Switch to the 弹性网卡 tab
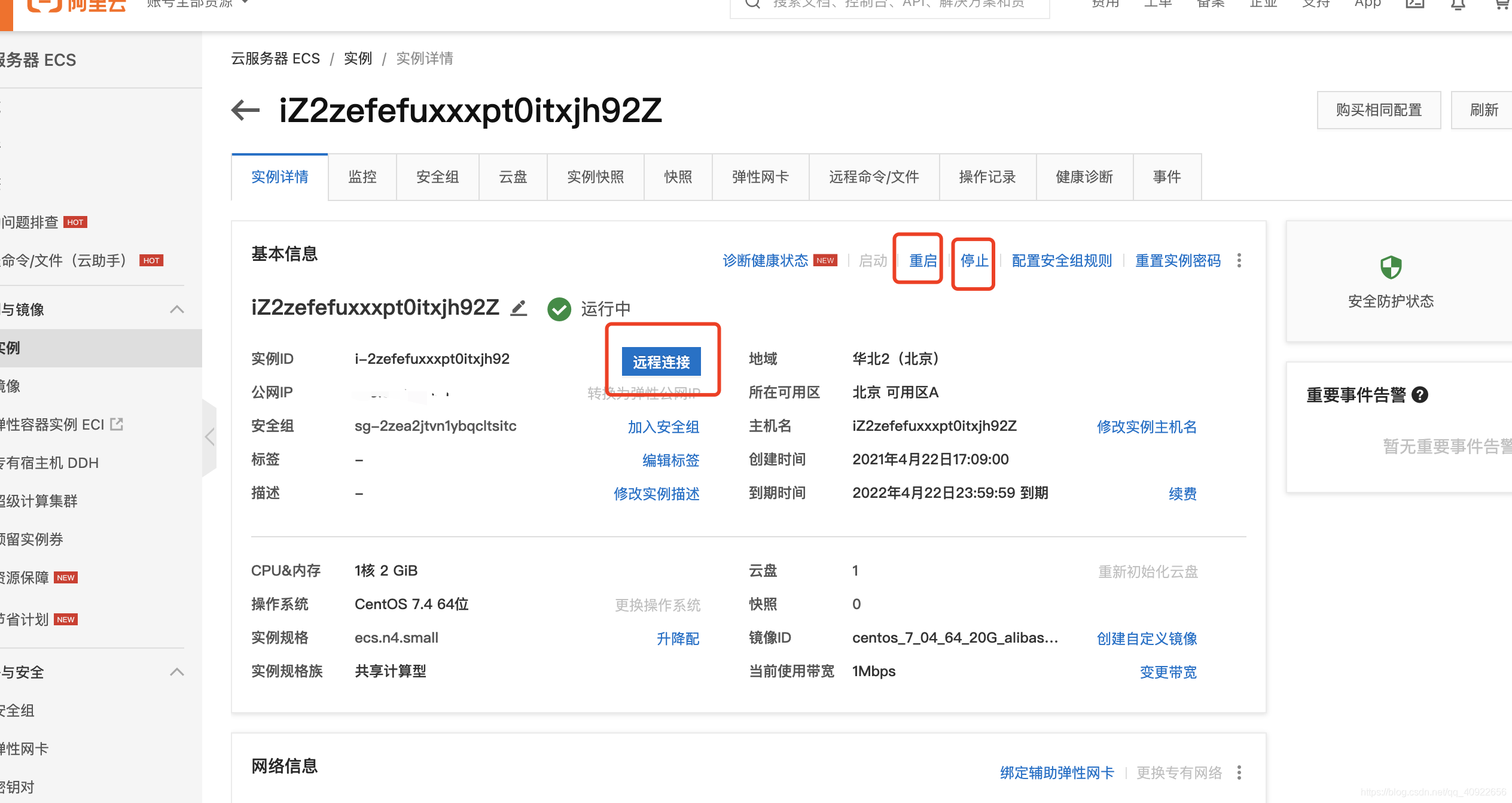This screenshot has width=1512, height=803. pos(761,177)
